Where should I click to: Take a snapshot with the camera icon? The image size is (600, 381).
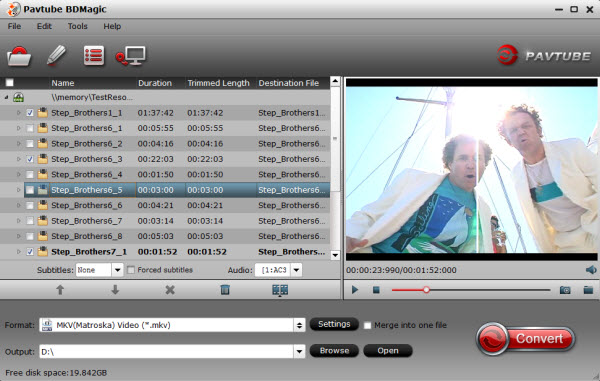(x=565, y=290)
